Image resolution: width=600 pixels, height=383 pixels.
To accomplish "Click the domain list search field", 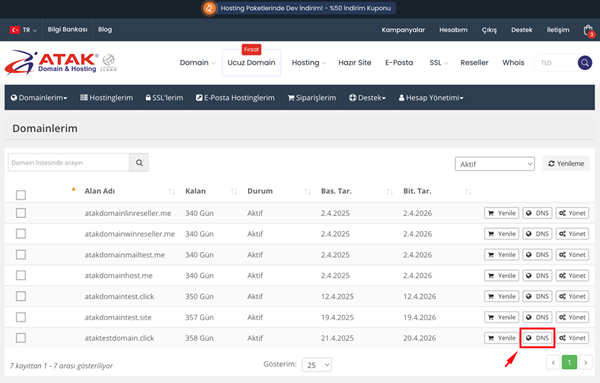I will [69, 163].
